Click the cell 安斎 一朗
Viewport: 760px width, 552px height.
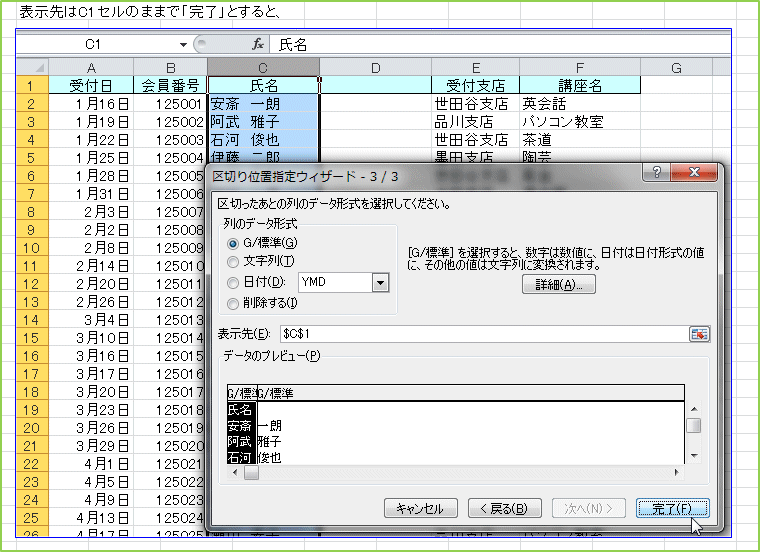(x=263, y=104)
